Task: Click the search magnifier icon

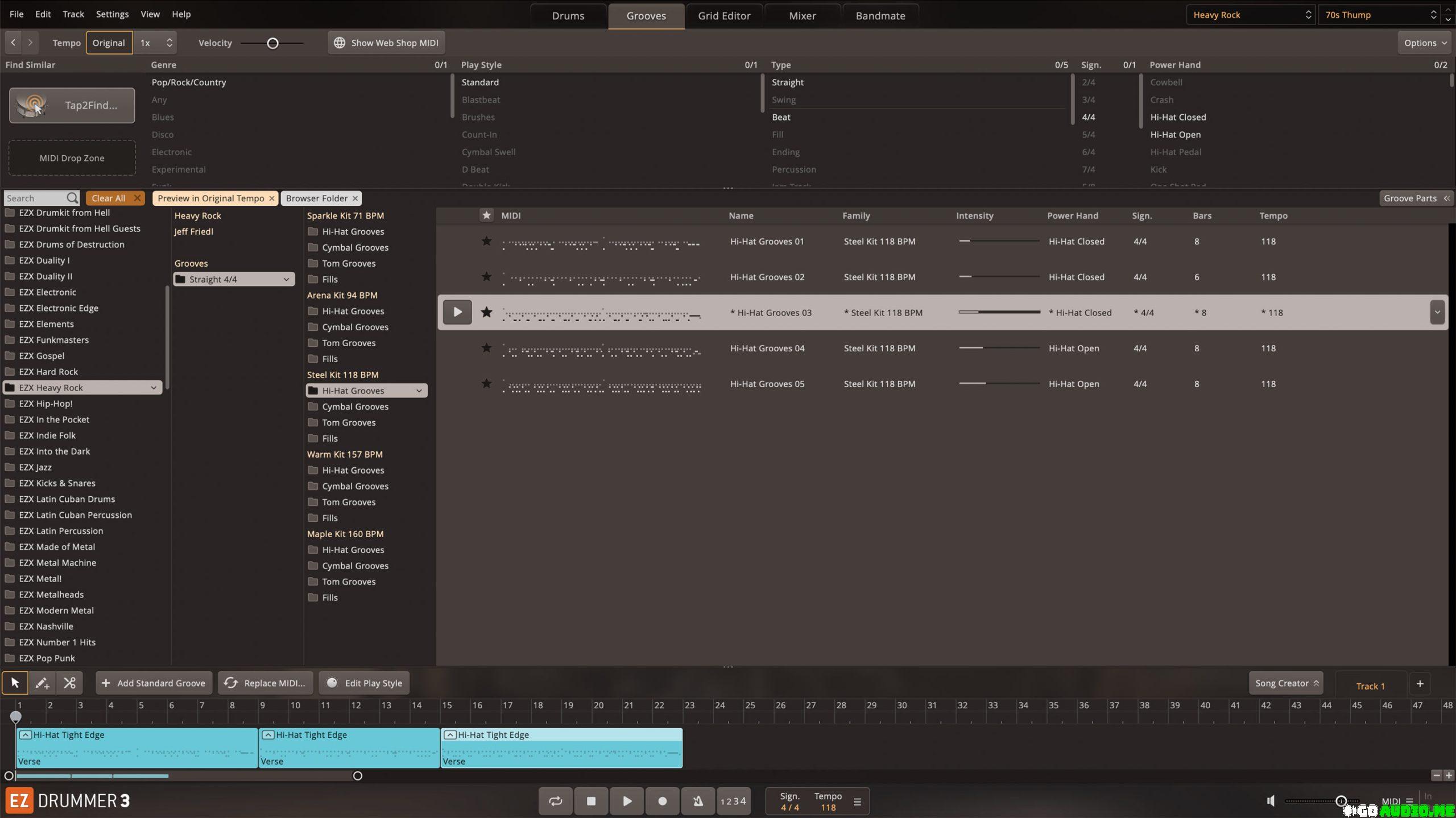Action: coord(72,198)
